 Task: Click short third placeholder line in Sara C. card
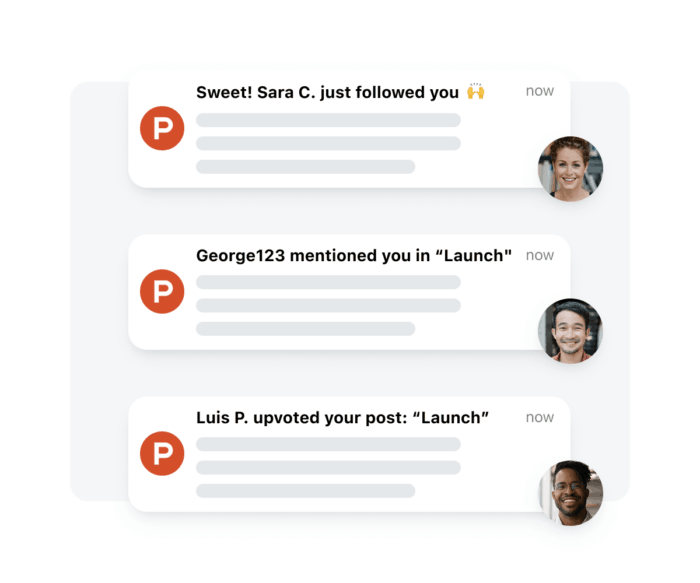(x=305, y=166)
